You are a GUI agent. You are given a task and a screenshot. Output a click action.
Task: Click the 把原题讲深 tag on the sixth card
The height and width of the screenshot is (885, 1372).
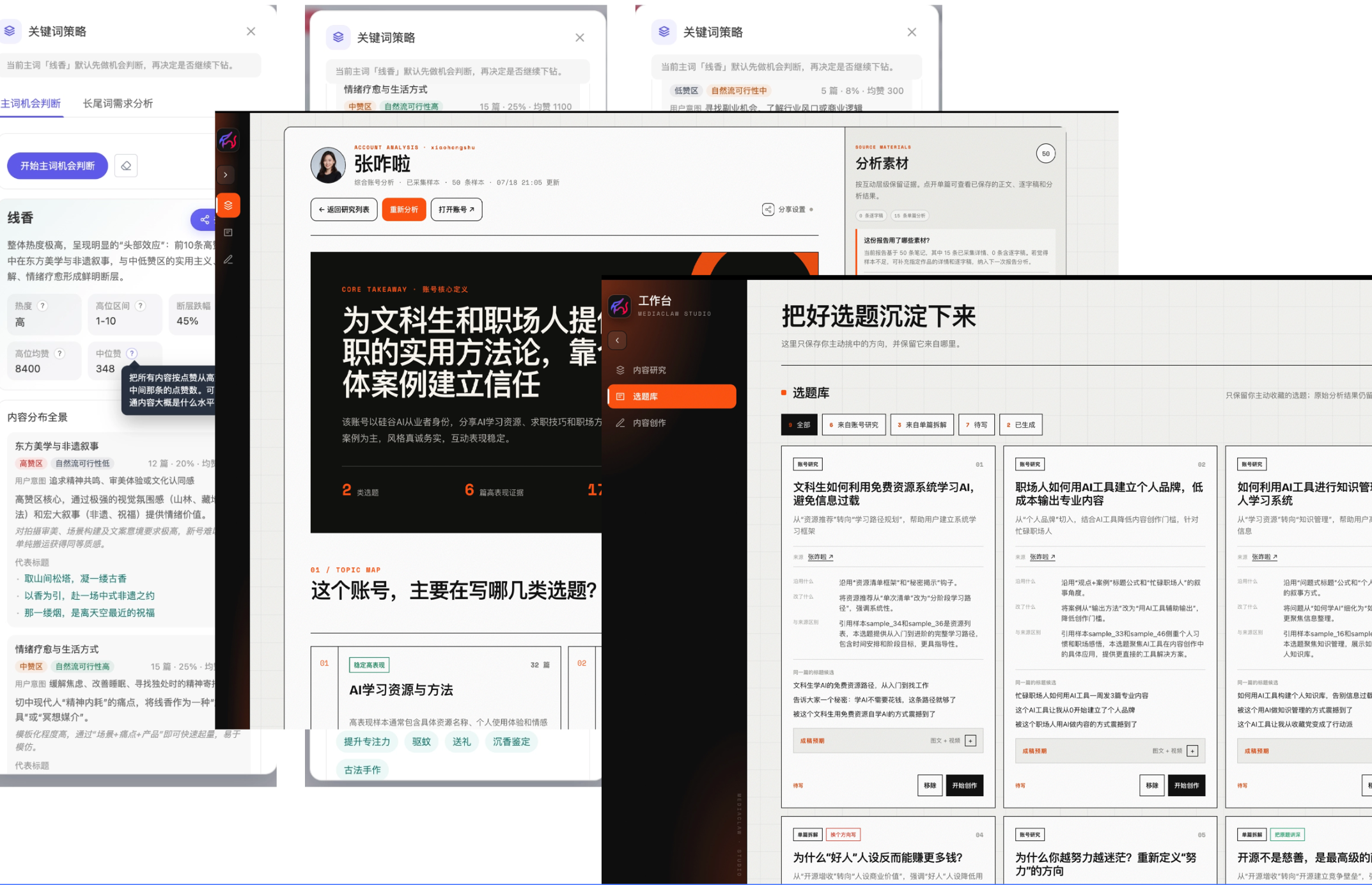(x=1287, y=834)
